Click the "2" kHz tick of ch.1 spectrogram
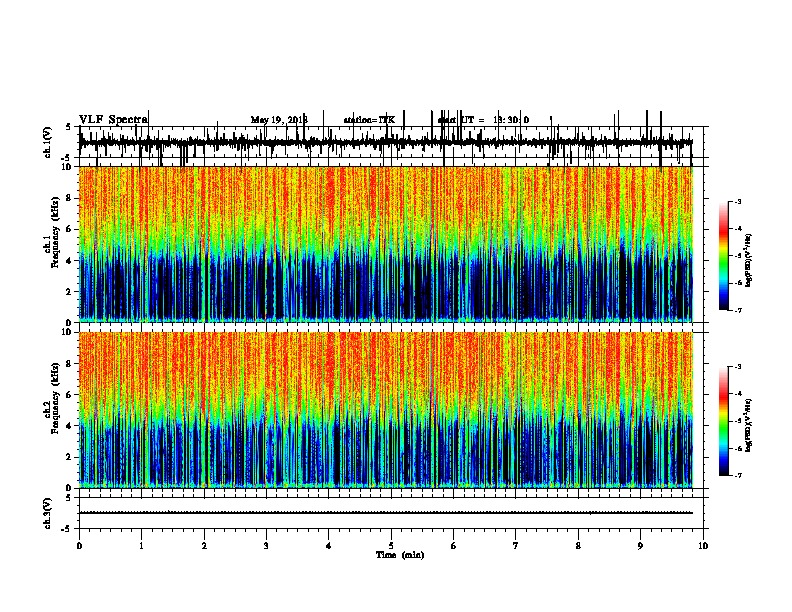The height and width of the screenshot is (612, 792). pos(70,291)
